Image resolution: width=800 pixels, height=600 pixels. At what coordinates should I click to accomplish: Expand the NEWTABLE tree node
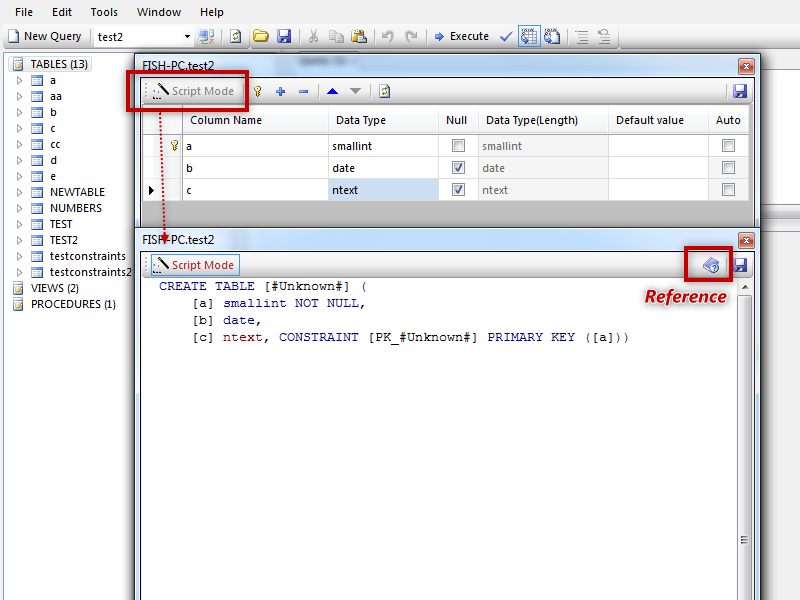tap(19, 192)
